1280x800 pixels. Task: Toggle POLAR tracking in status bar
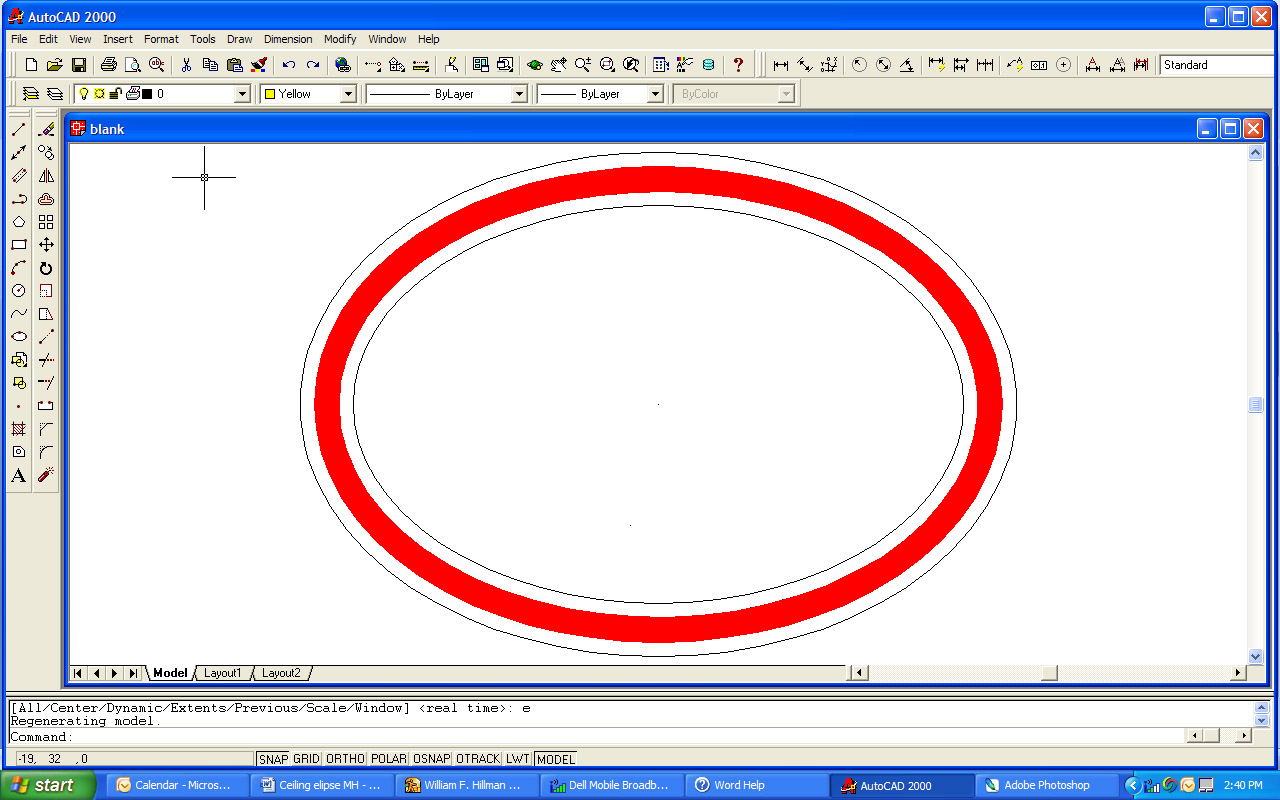pyautogui.click(x=389, y=759)
